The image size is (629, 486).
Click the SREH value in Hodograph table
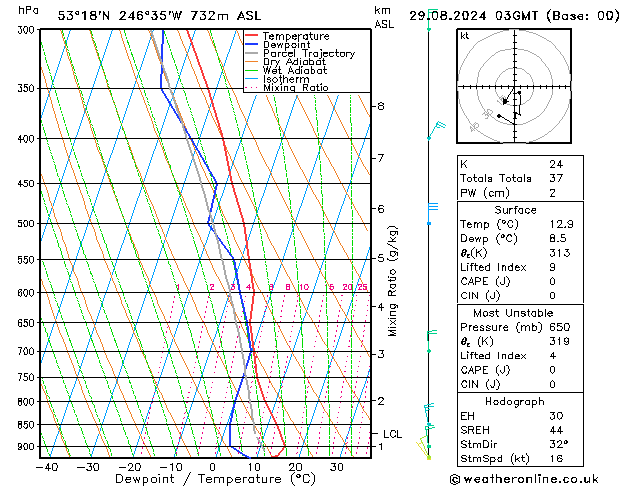click(556, 430)
